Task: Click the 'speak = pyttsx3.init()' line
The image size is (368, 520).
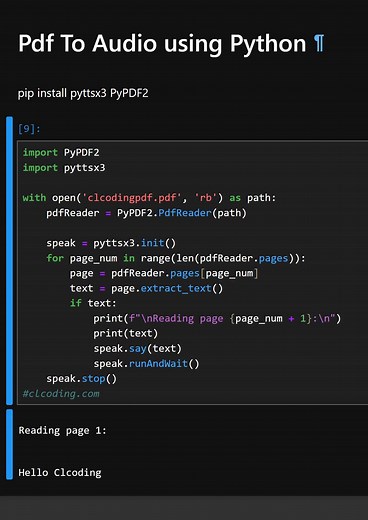Action: coord(111,243)
